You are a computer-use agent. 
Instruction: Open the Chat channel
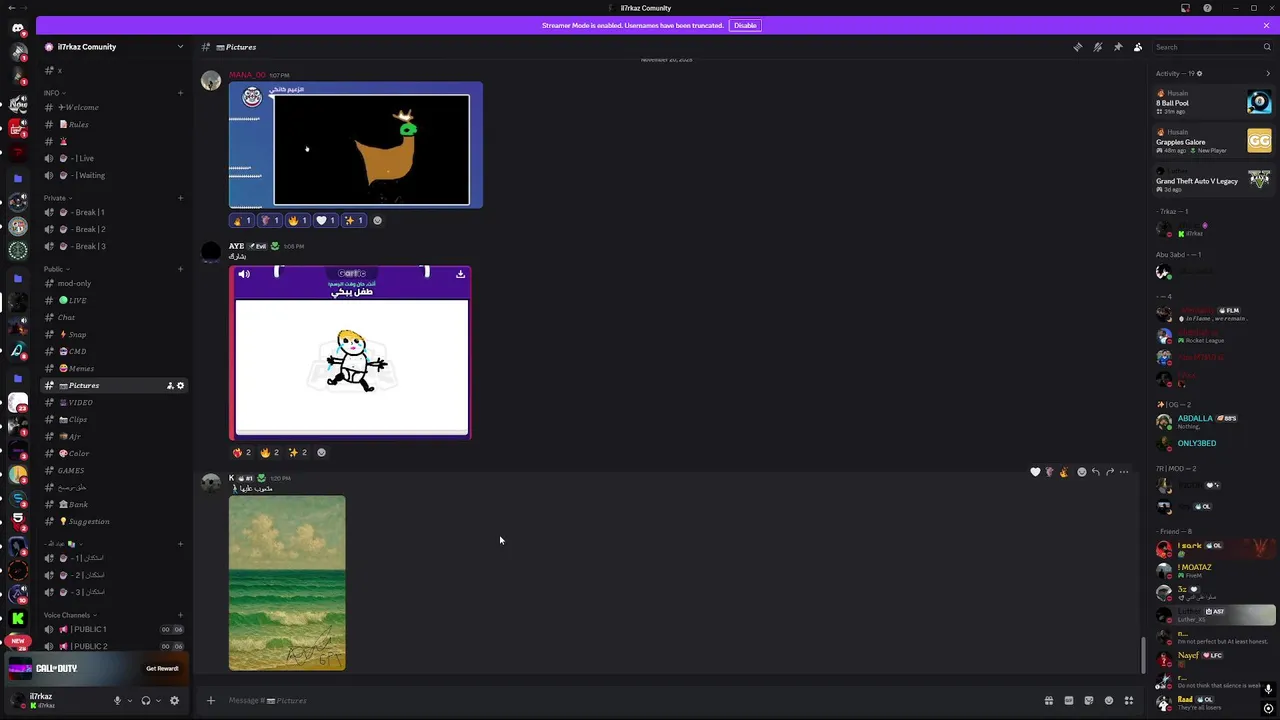[114, 317]
